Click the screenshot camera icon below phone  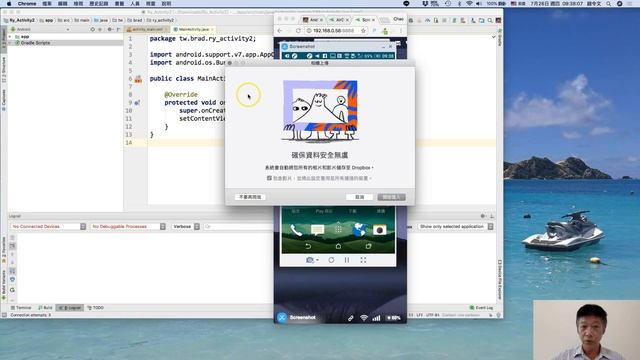point(310,260)
